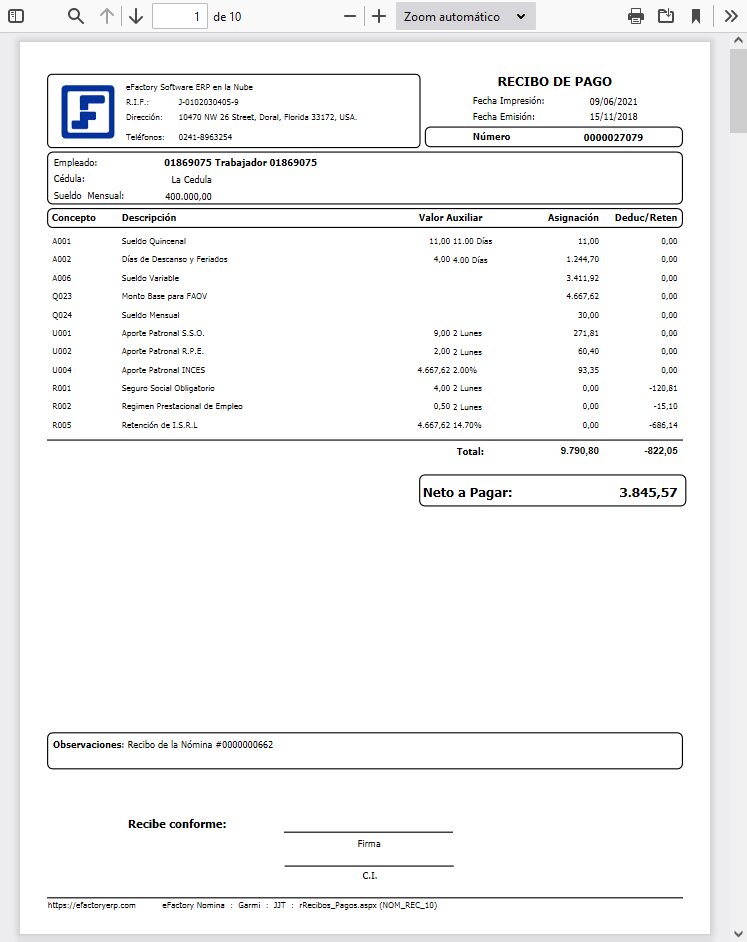Select Aporte Patronal S.S.O. description
The image size is (747, 942).
(163, 333)
